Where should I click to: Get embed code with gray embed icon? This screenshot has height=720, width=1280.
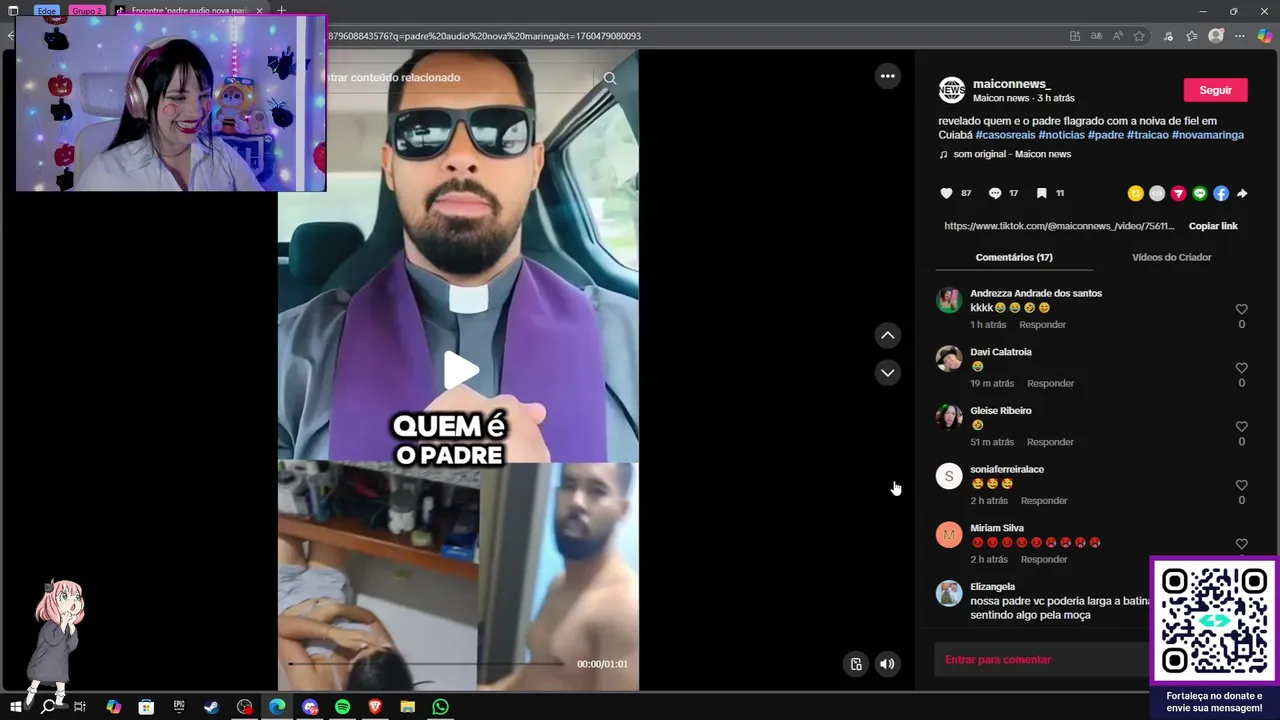pos(1157,193)
